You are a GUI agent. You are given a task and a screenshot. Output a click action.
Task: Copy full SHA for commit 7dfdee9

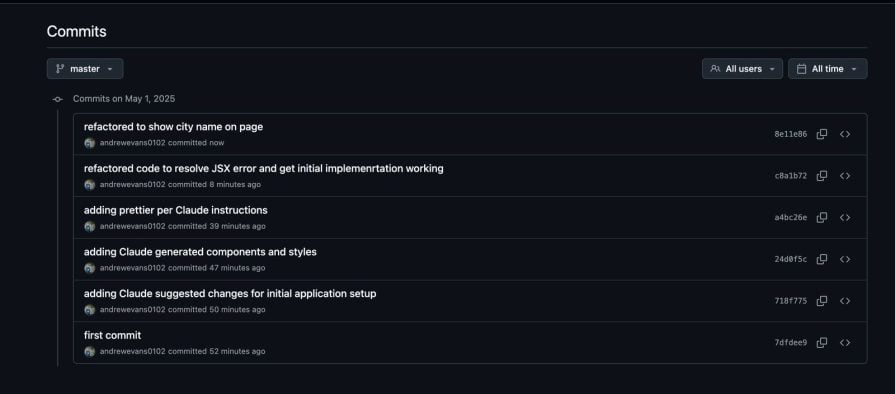[x=822, y=343]
